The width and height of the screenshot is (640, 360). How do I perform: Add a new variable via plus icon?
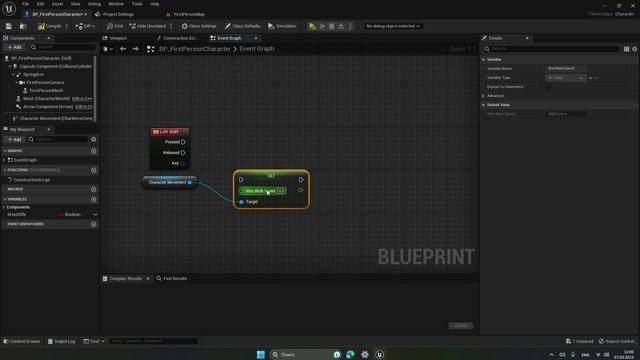pyautogui.click(x=93, y=200)
